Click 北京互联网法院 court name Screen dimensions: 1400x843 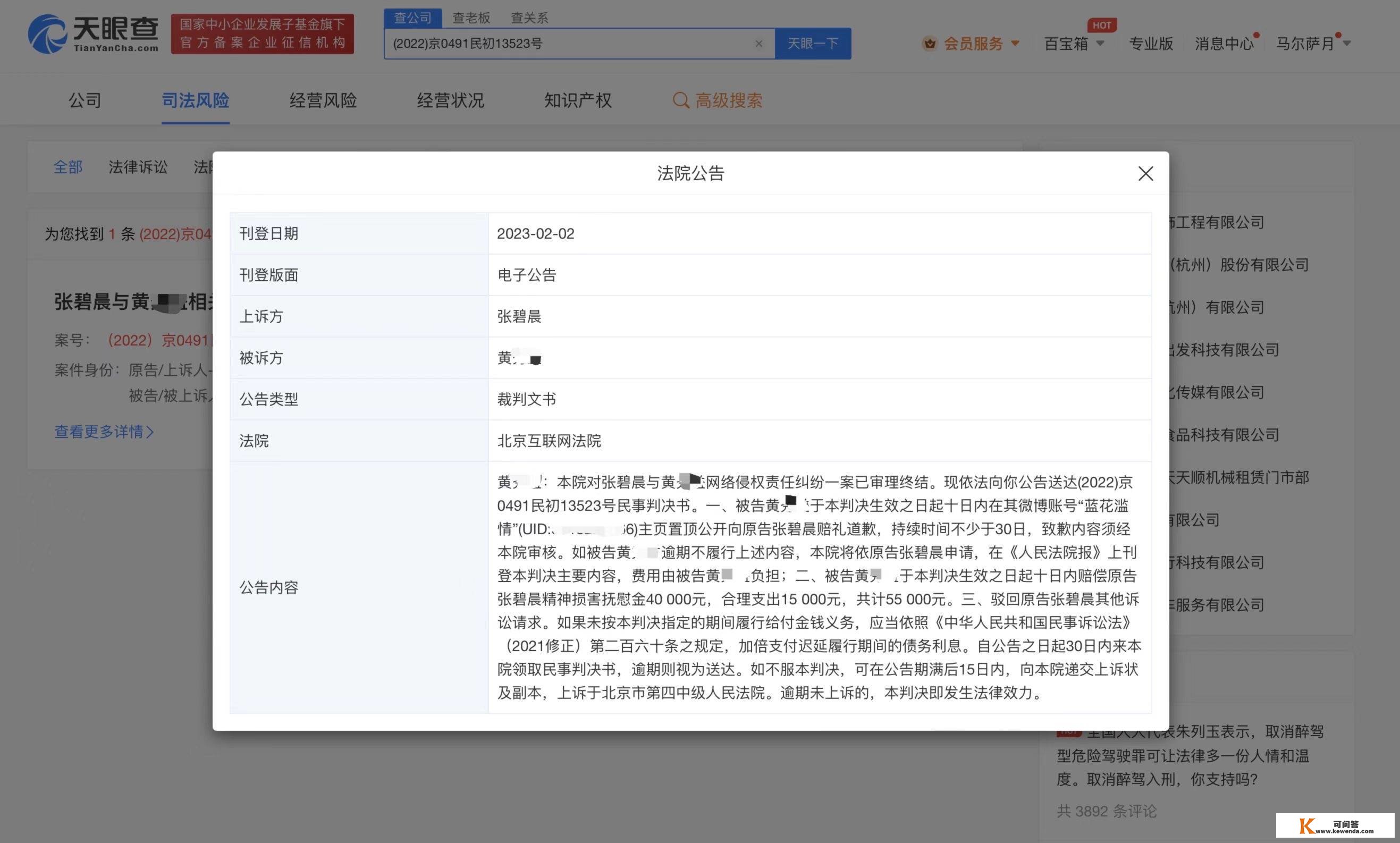click(549, 441)
